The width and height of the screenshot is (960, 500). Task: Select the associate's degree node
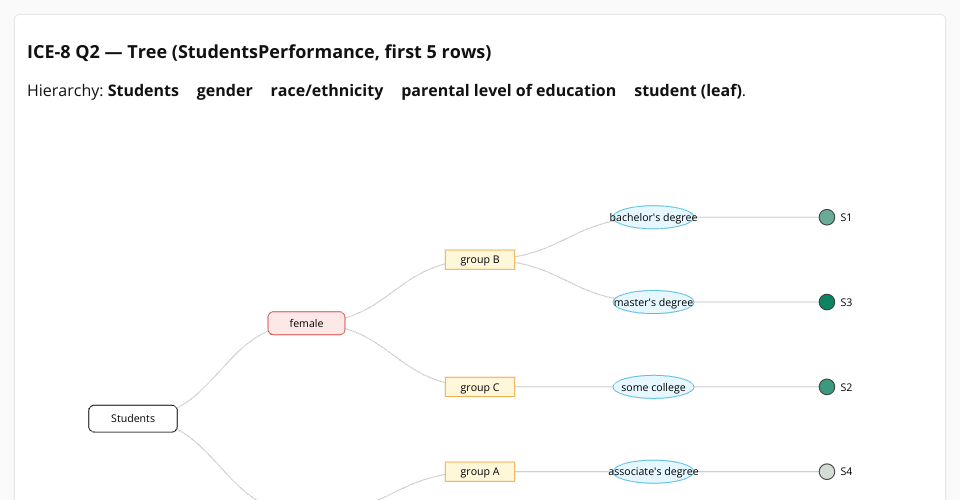coord(653,471)
